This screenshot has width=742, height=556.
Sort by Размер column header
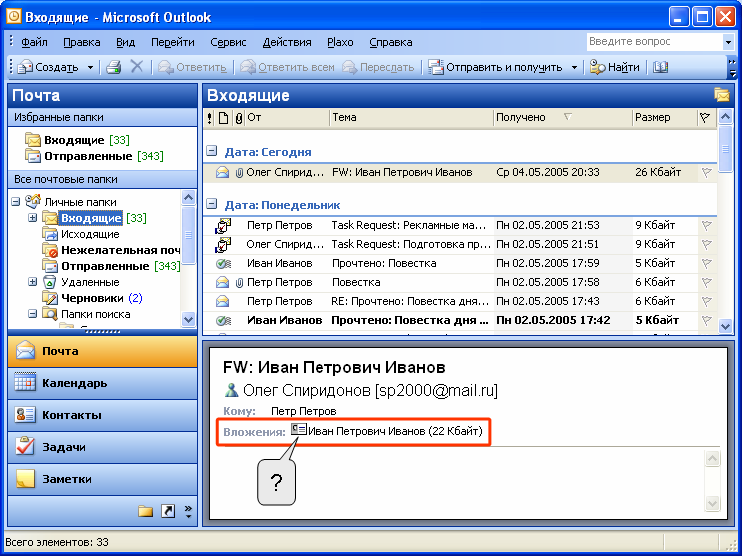tap(664, 118)
